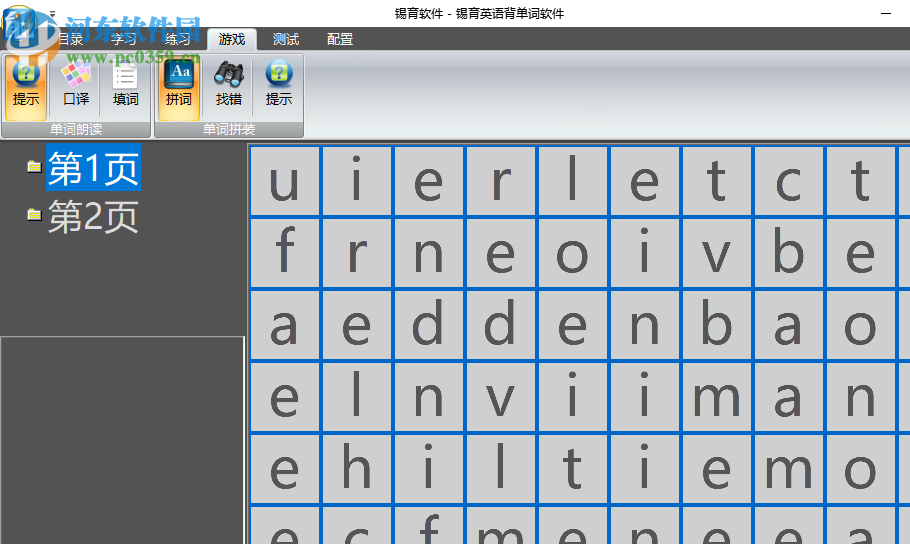This screenshot has width=910, height=544.
Task: Open the 测试 tab
Action: click(286, 39)
